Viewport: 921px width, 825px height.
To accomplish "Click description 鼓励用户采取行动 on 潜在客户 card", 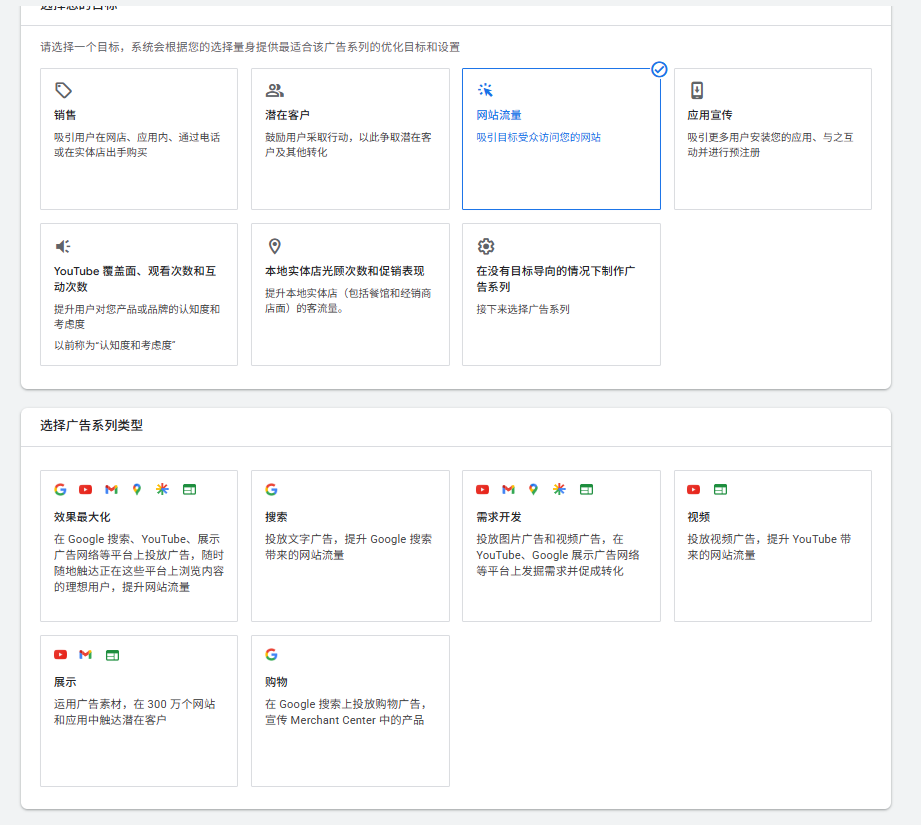I will (x=348, y=144).
